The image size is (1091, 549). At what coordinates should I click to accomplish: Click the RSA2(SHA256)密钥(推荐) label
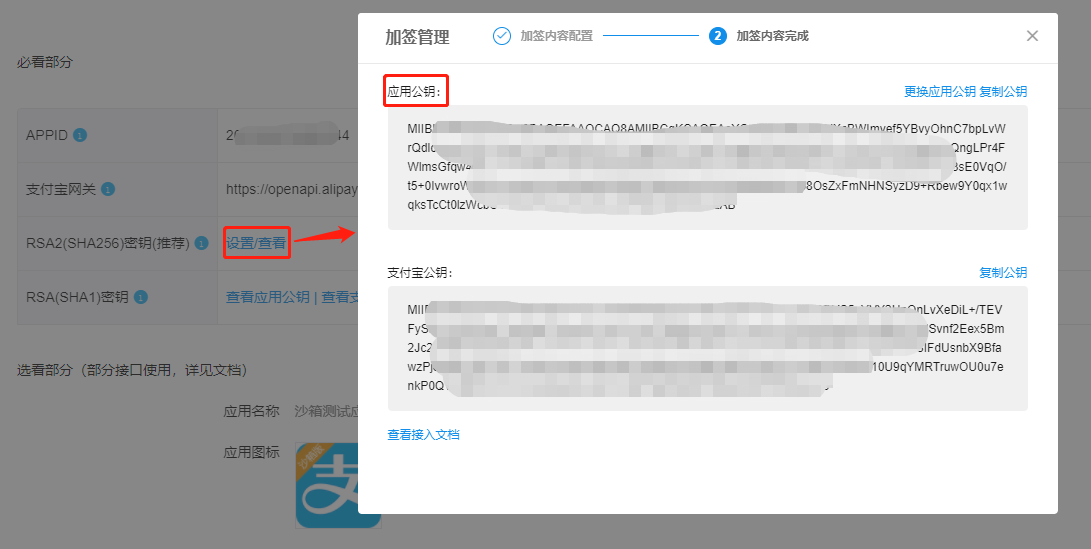[108, 244]
